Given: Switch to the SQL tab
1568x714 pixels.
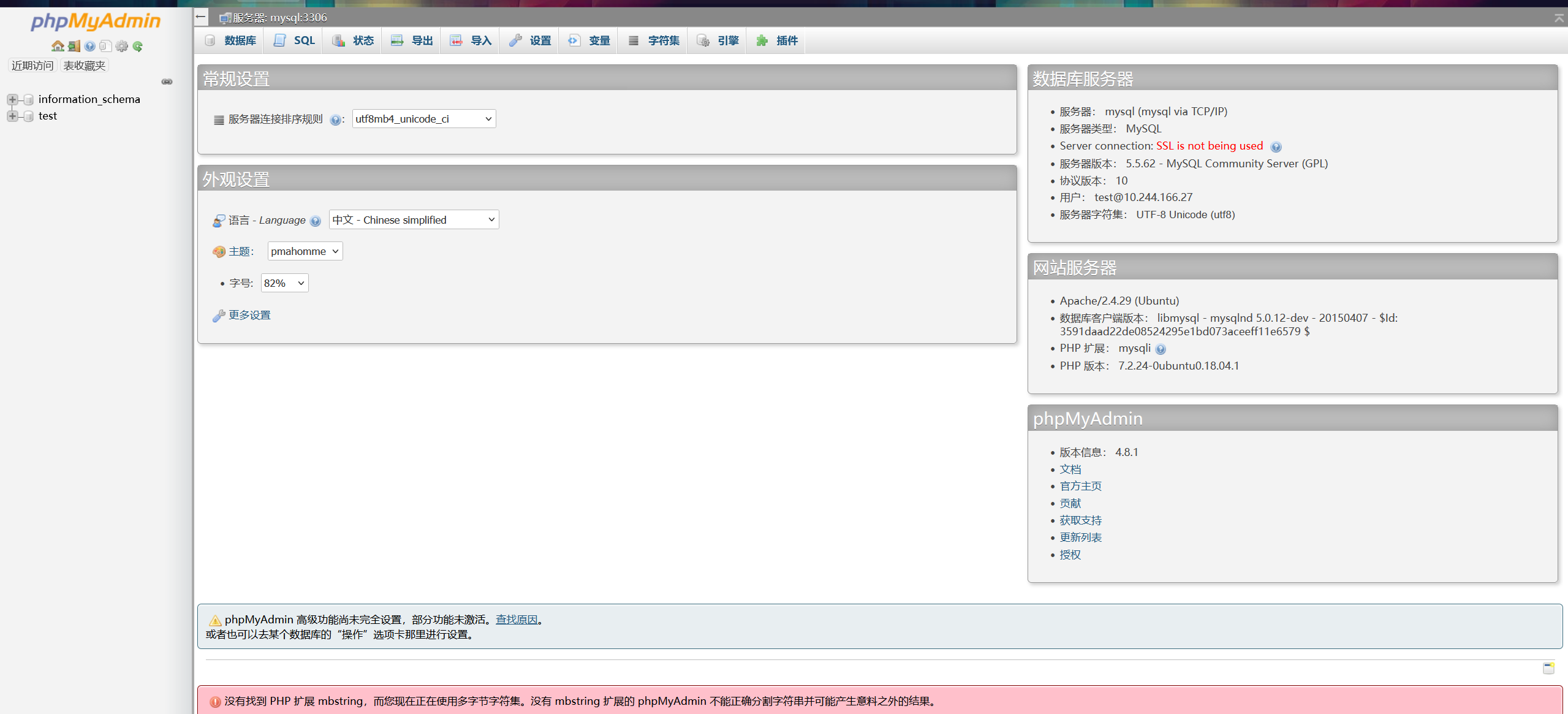Looking at the screenshot, I should [294, 40].
